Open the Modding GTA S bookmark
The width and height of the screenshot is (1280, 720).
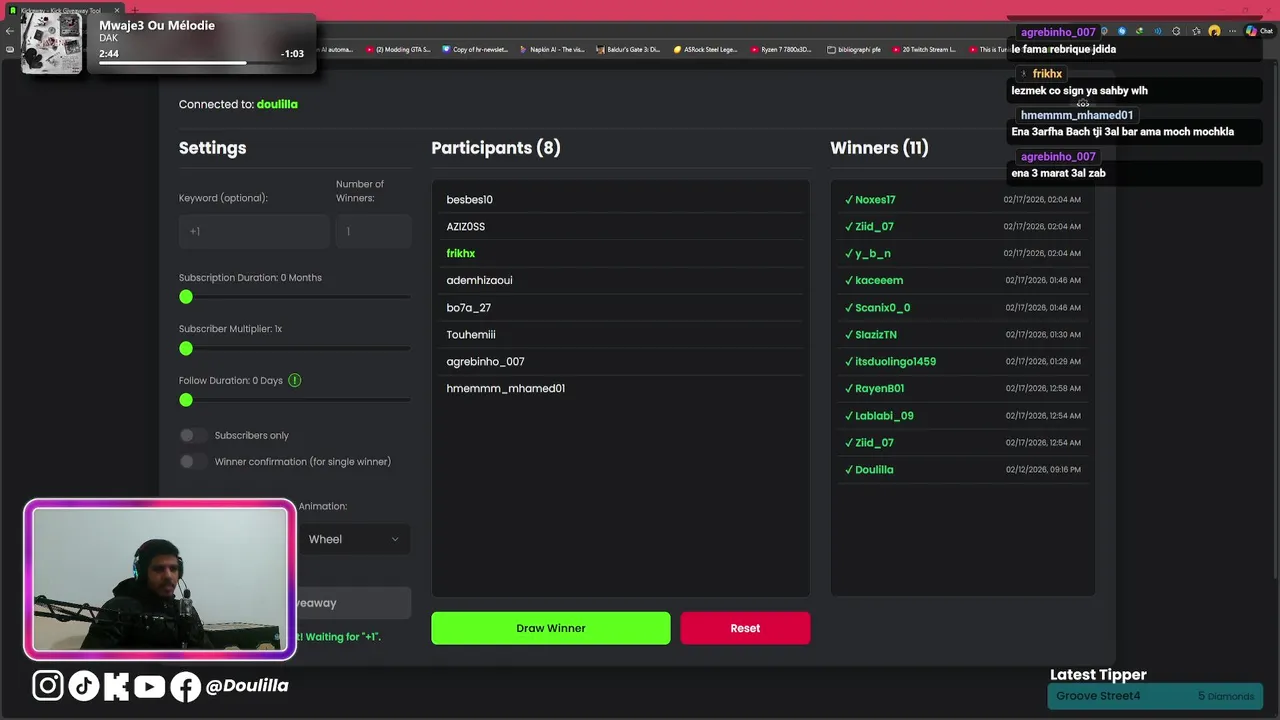click(398, 49)
